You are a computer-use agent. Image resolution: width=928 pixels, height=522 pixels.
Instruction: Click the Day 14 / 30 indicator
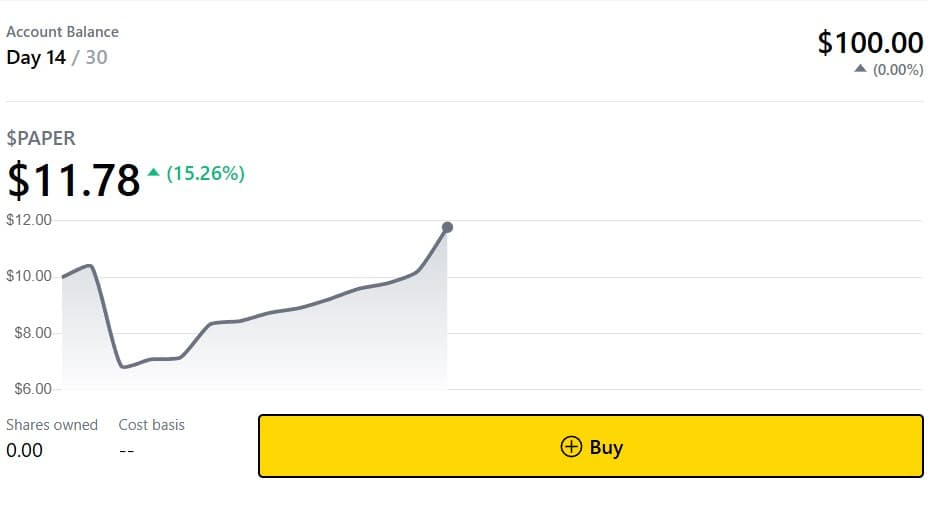(x=57, y=57)
